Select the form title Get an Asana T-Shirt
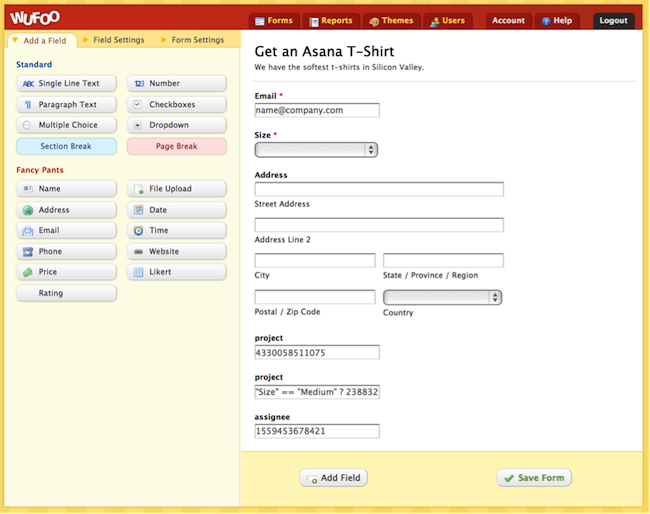The image size is (650, 514). [324, 51]
